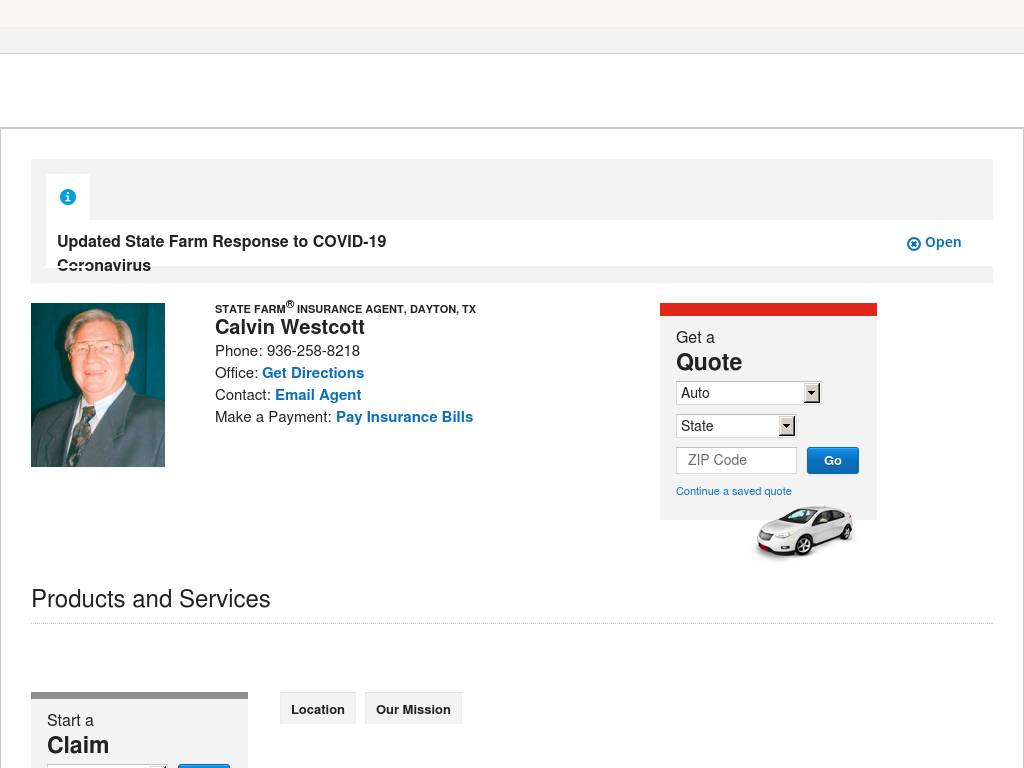Click the agent name Calvin Westcott heading
Viewport: 1024px width, 768px height.
[x=290, y=327]
